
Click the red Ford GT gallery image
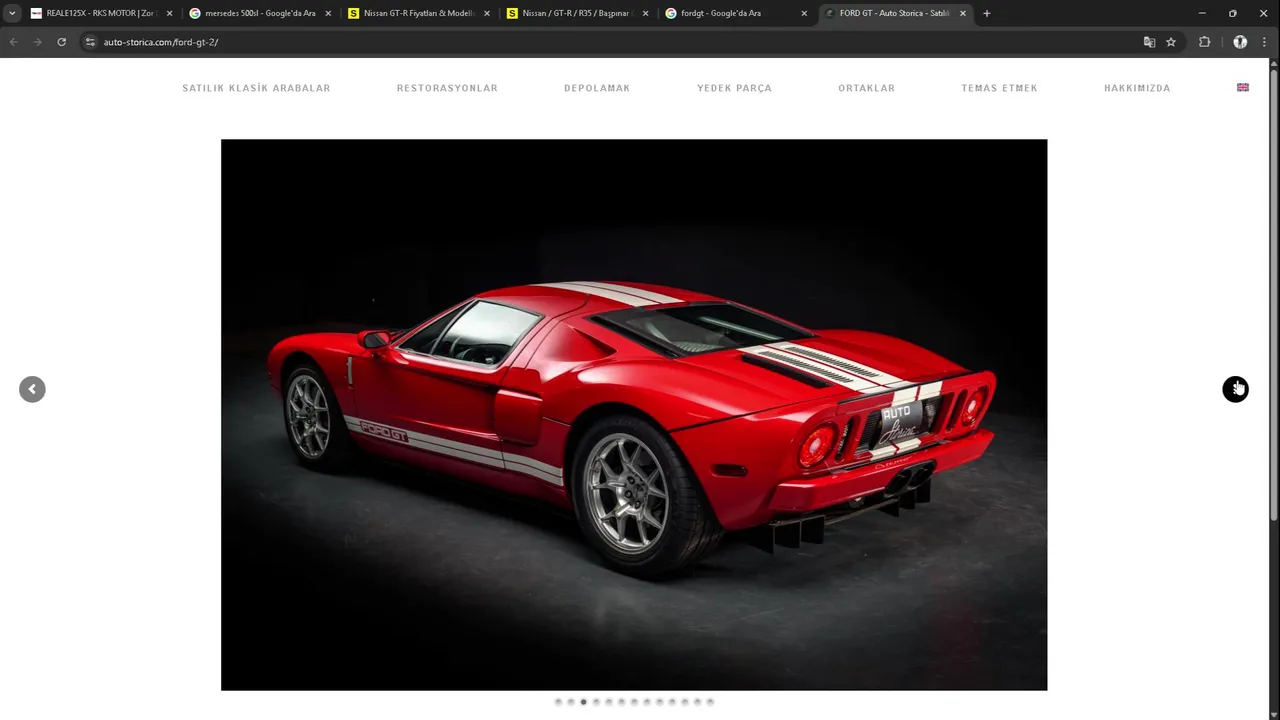(x=634, y=414)
